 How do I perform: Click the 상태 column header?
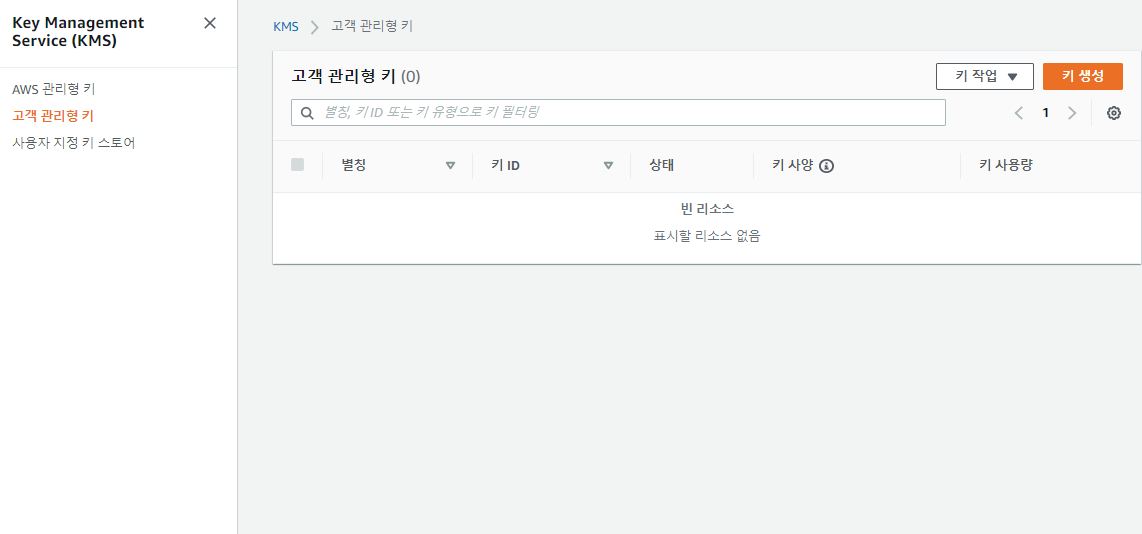[x=661, y=165]
